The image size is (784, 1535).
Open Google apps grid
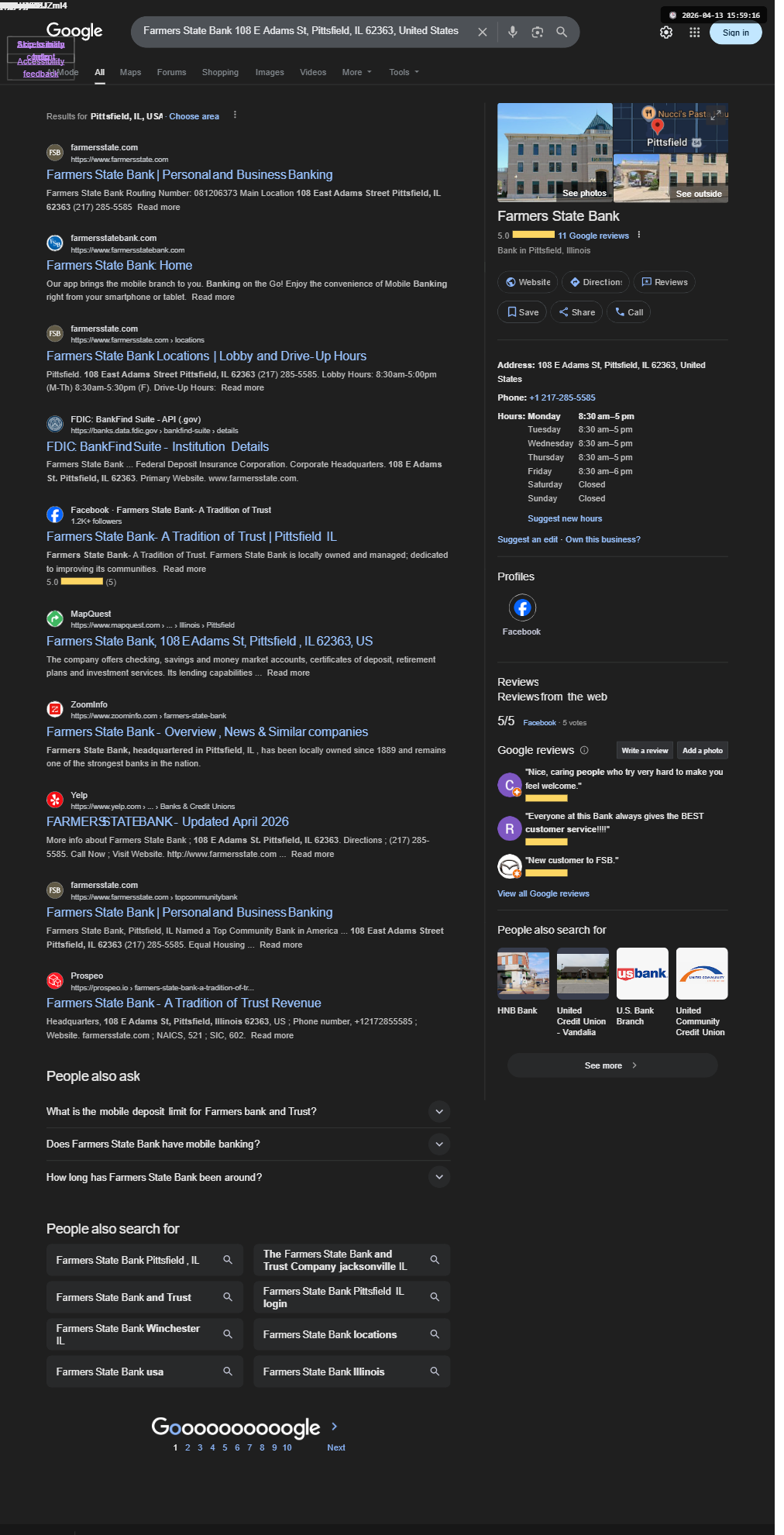tap(694, 33)
